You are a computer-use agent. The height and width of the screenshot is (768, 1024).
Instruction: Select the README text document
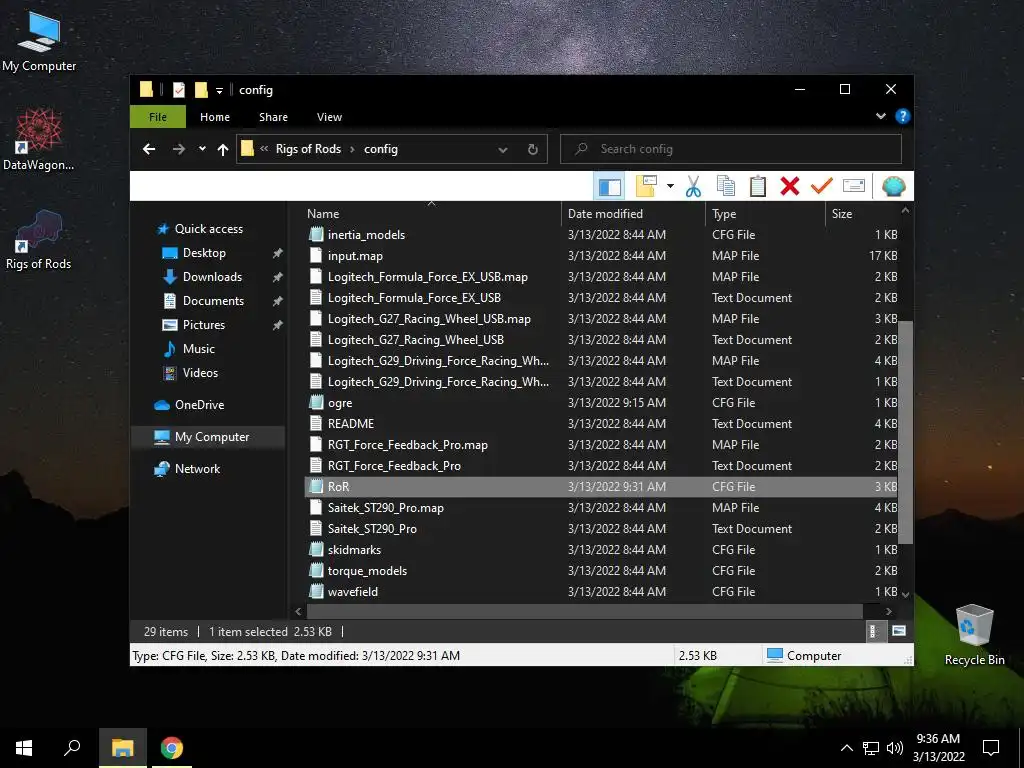pos(602,424)
